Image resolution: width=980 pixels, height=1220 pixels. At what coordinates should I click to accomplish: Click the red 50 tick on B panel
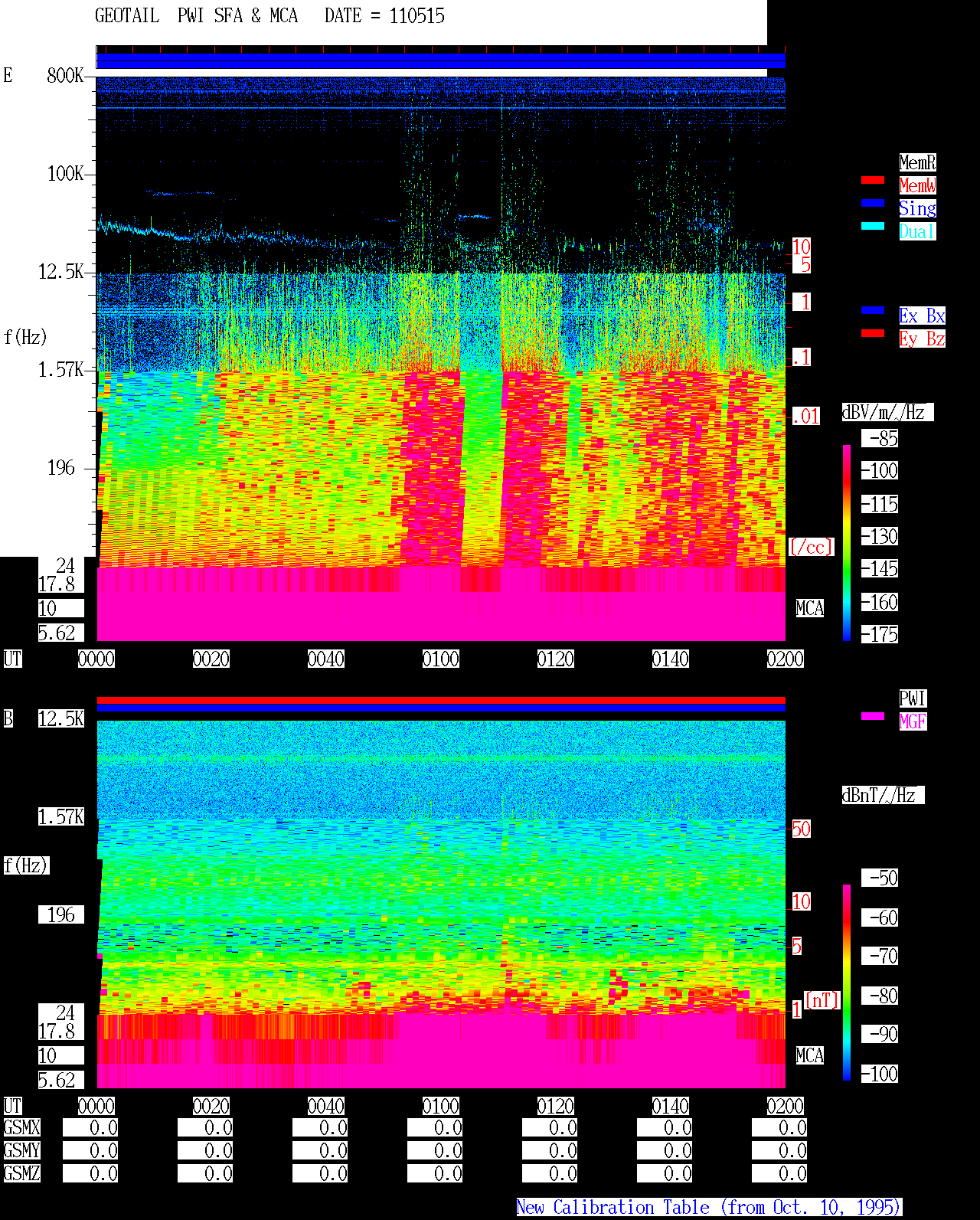(801, 829)
